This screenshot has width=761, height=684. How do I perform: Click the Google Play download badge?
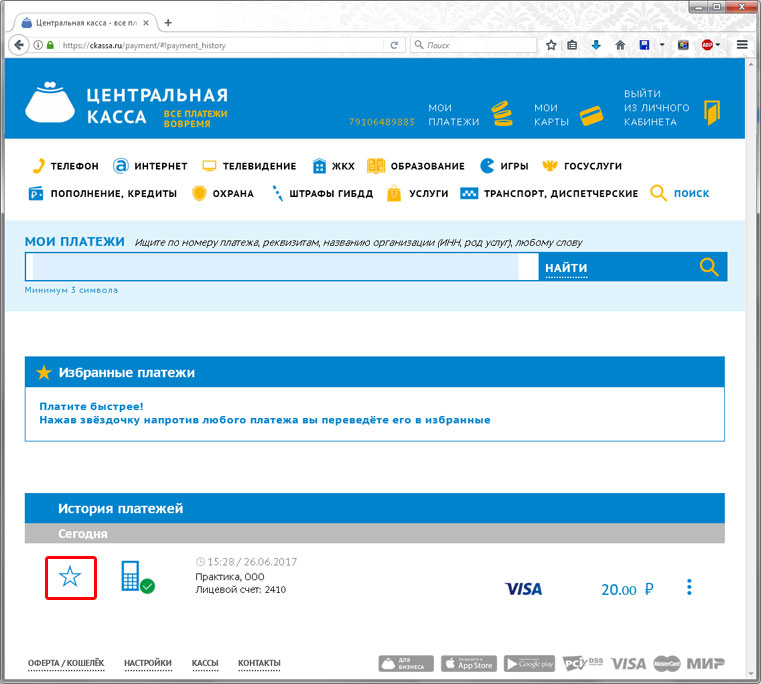click(x=529, y=663)
